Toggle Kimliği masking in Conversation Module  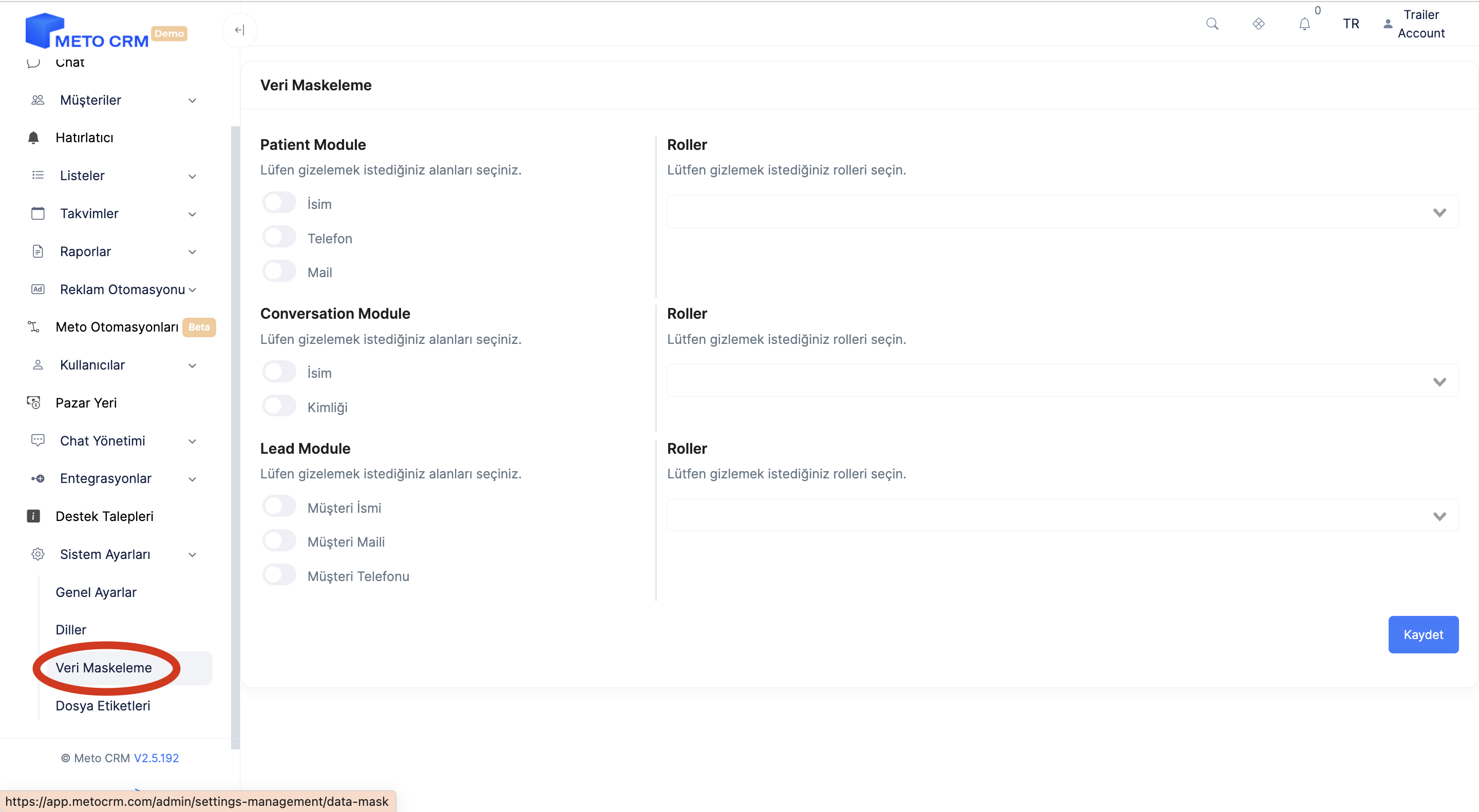(x=279, y=407)
